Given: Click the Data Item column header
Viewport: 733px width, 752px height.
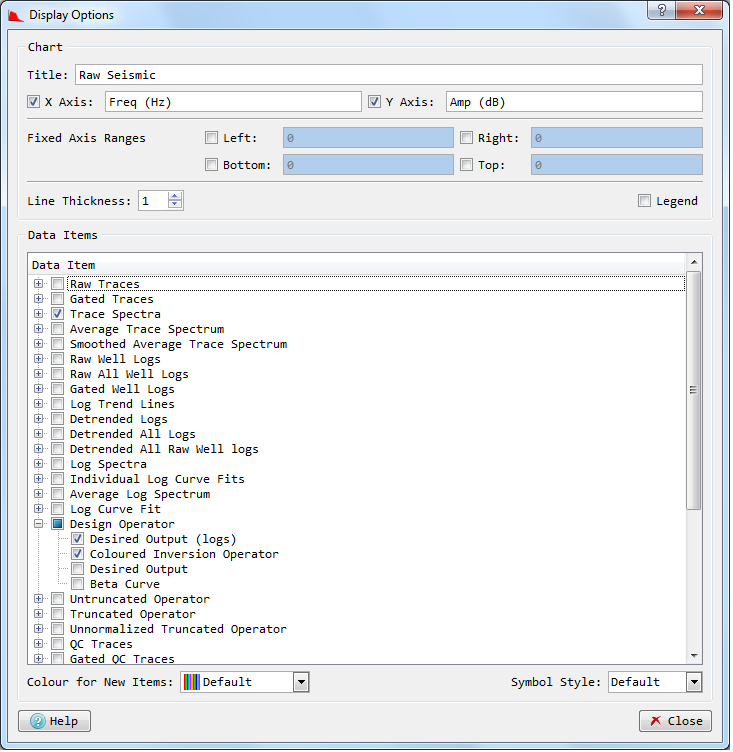Looking at the screenshot, I should (x=357, y=266).
